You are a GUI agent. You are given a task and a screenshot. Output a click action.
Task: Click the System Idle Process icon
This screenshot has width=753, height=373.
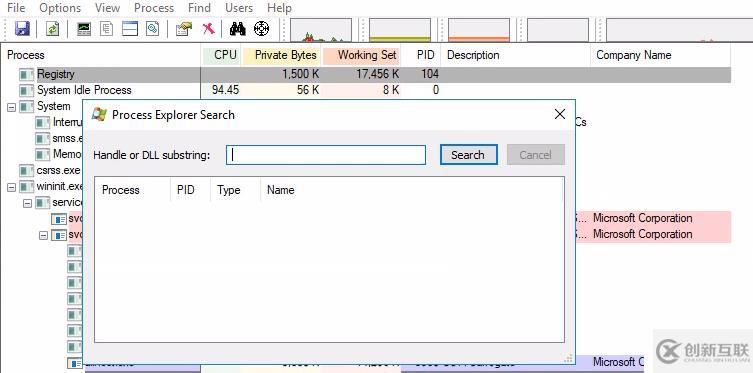[26, 90]
